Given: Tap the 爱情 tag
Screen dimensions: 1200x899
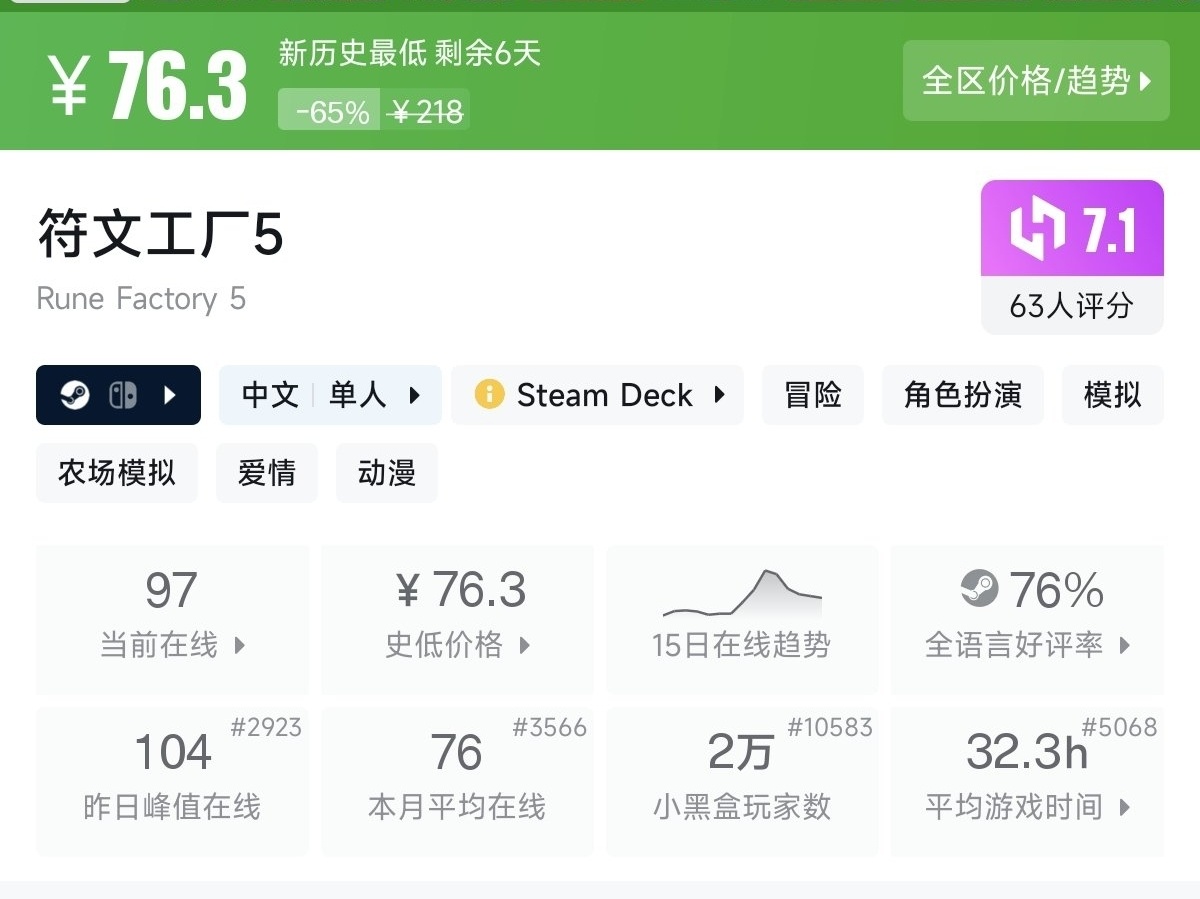Looking at the screenshot, I should point(267,473).
